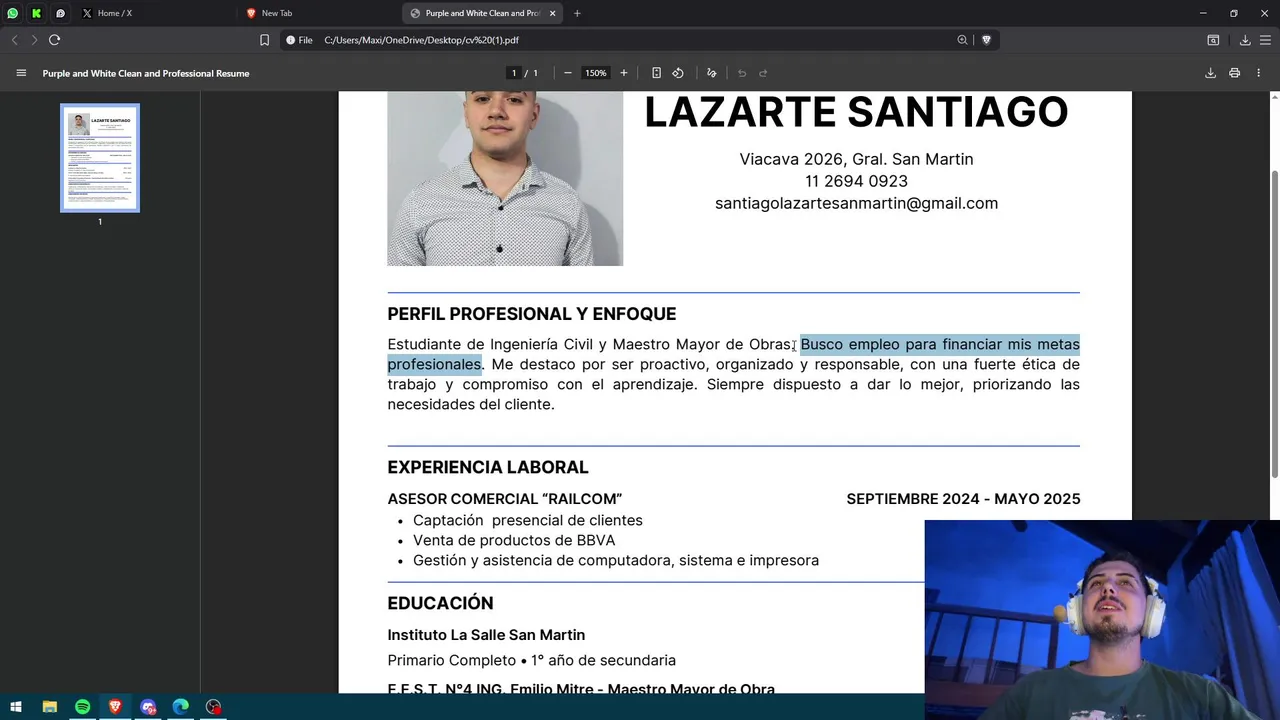
Task: Open the Kick pinned tab
Action: pos(37,13)
